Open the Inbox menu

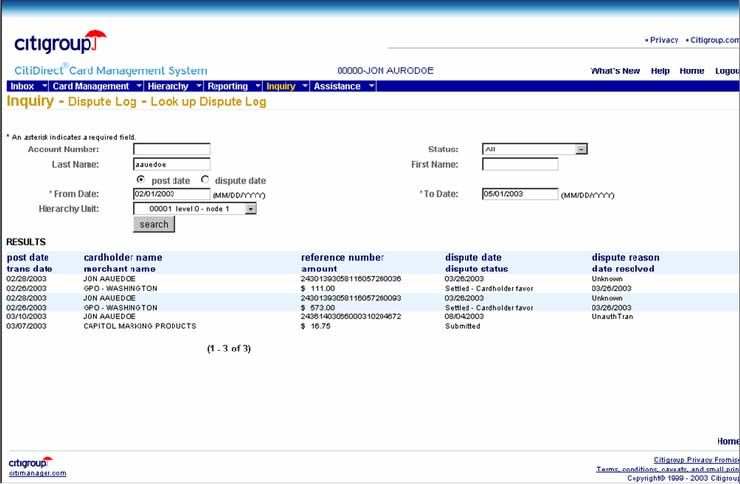point(22,86)
